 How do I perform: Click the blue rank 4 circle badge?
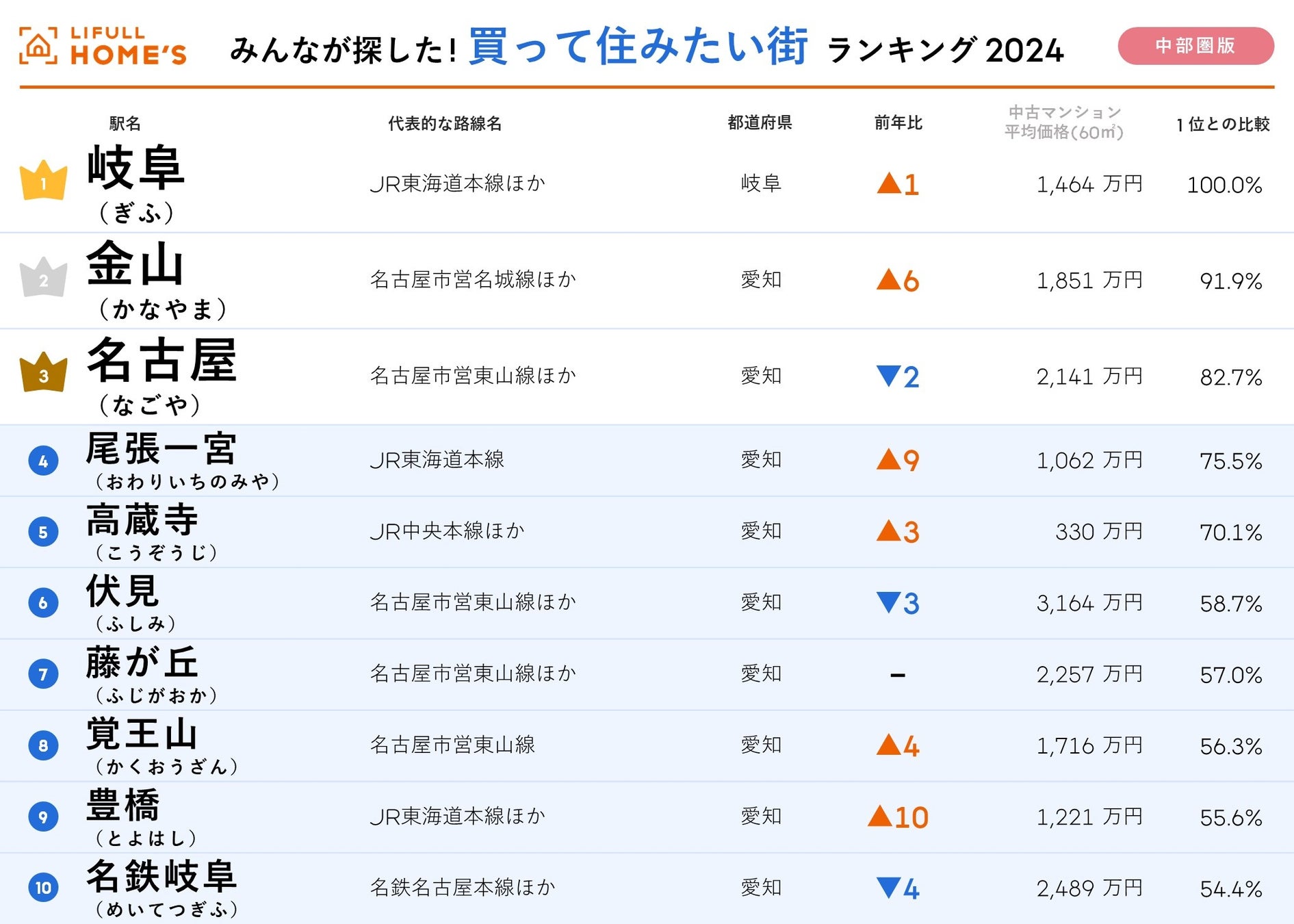43,461
